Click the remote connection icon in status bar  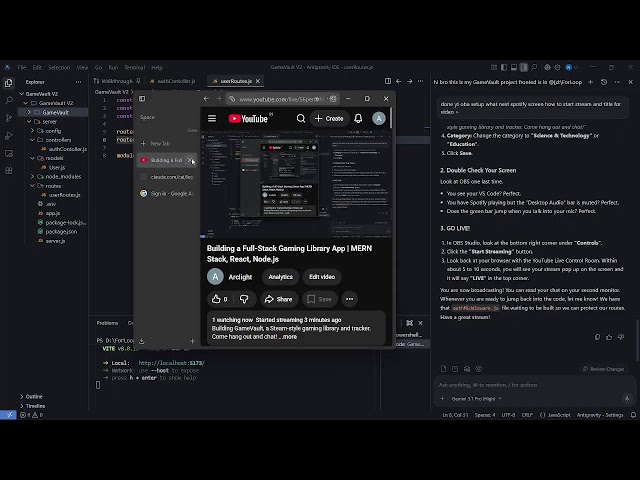[8, 415]
